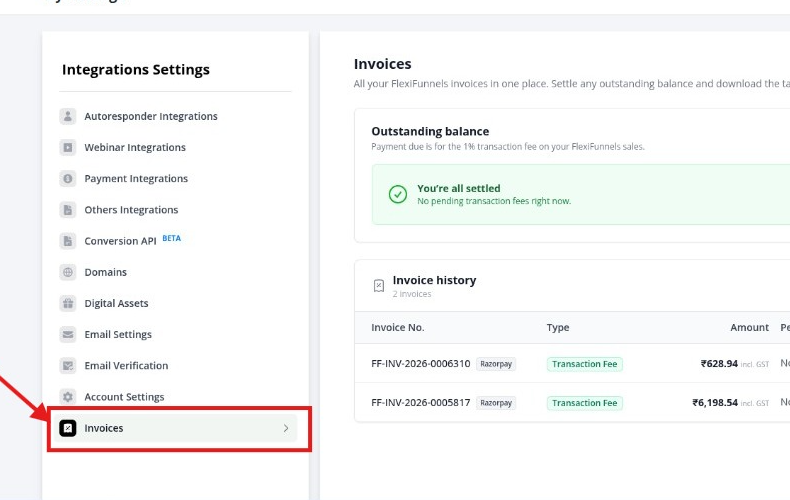Click the Domains globe icon
The height and width of the screenshot is (500, 790).
[x=68, y=273]
